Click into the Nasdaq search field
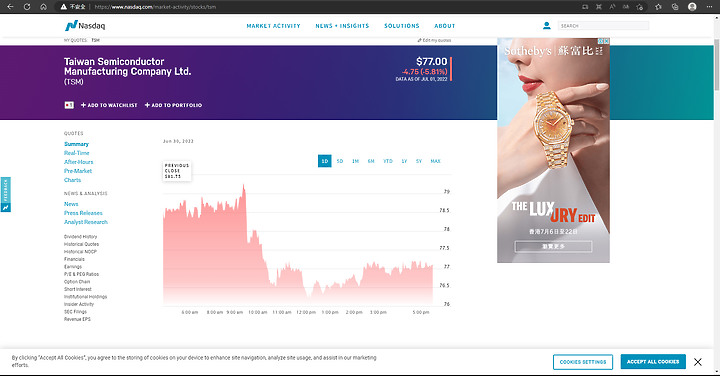Screen dimensions: 720x376 click(x=603, y=26)
